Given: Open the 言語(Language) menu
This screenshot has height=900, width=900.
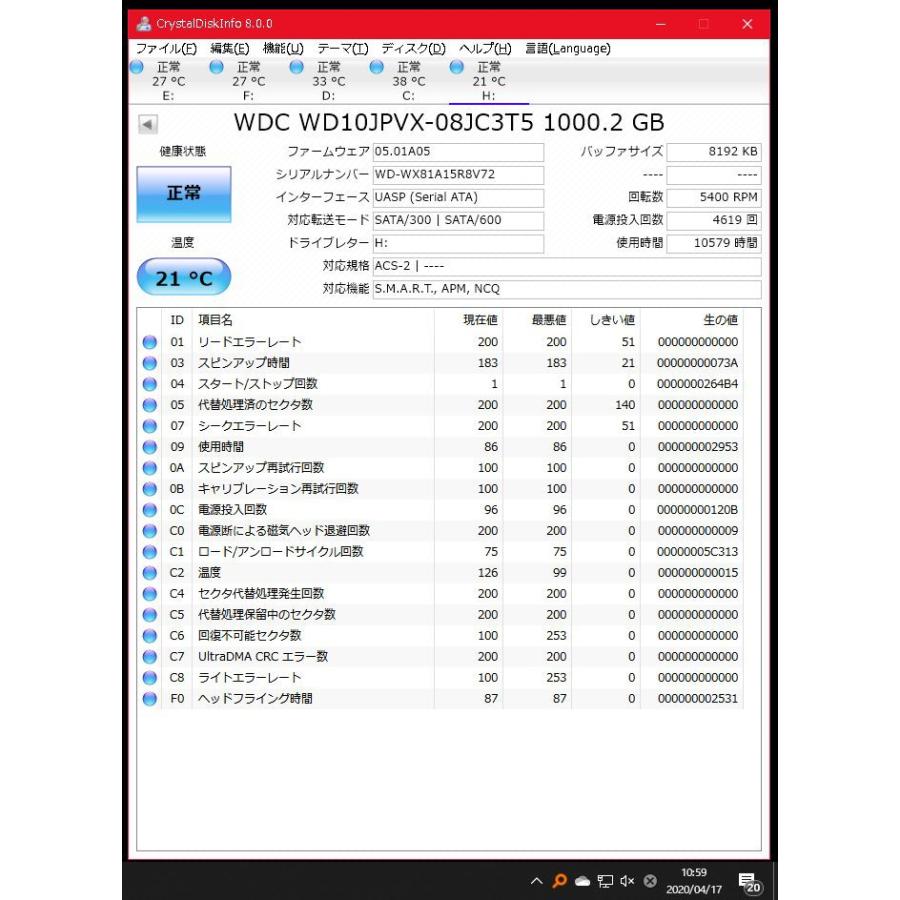Looking at the screenshot, I should point(567,49).
